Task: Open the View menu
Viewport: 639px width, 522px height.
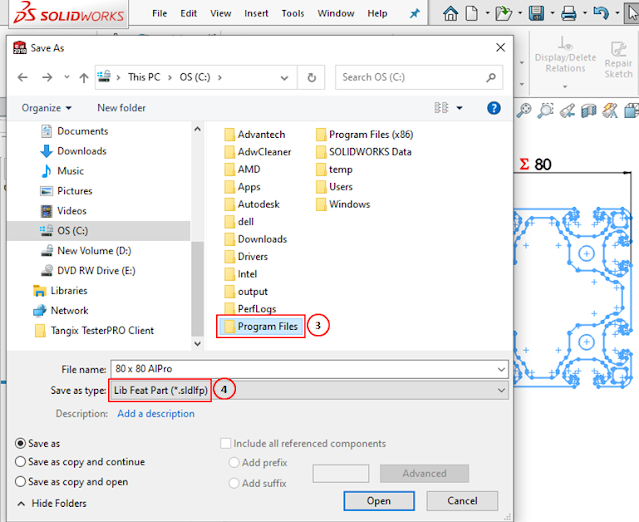Action: tap(220, 13)
